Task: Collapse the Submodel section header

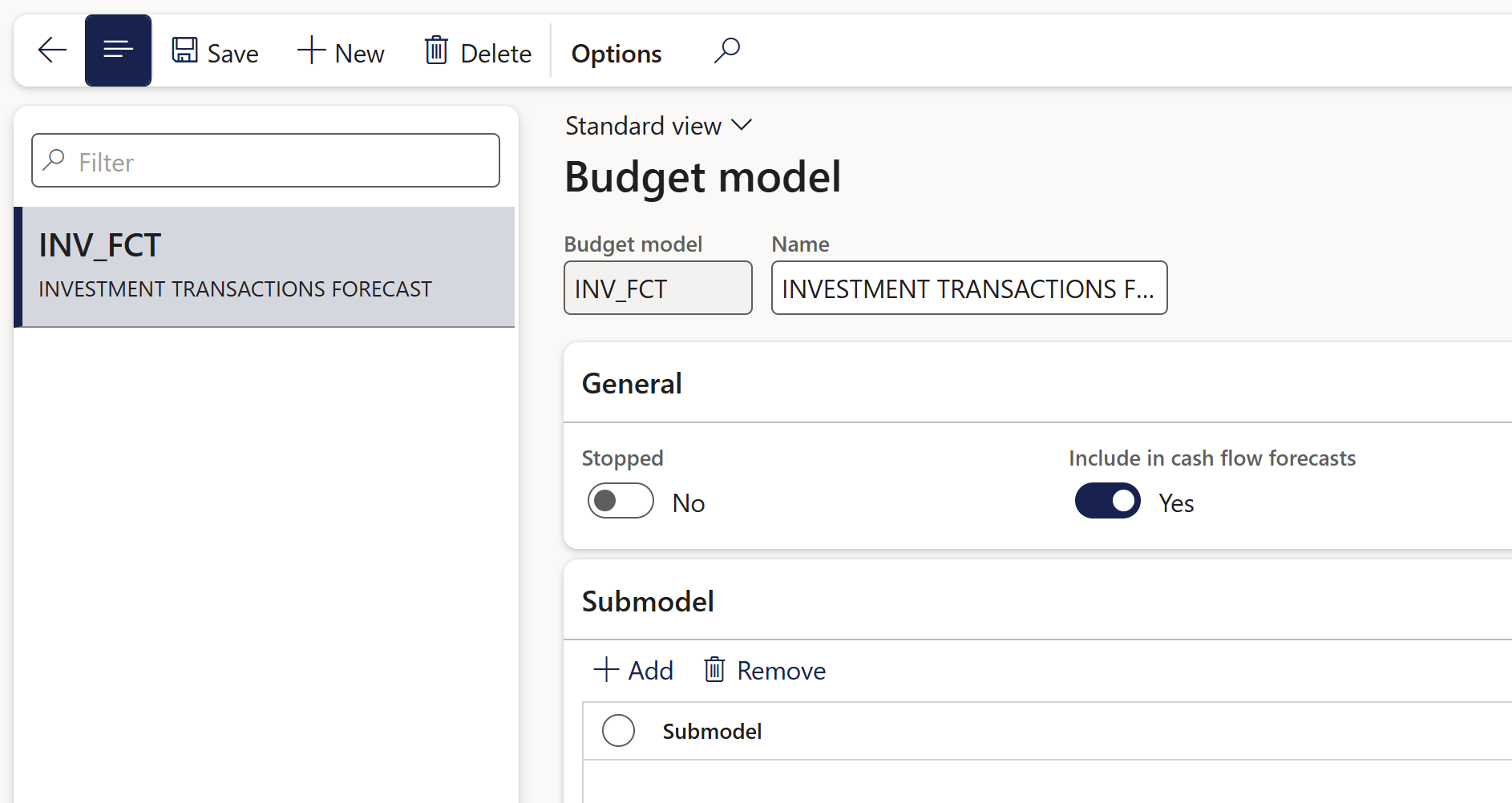Action: [x=648, y=602]
